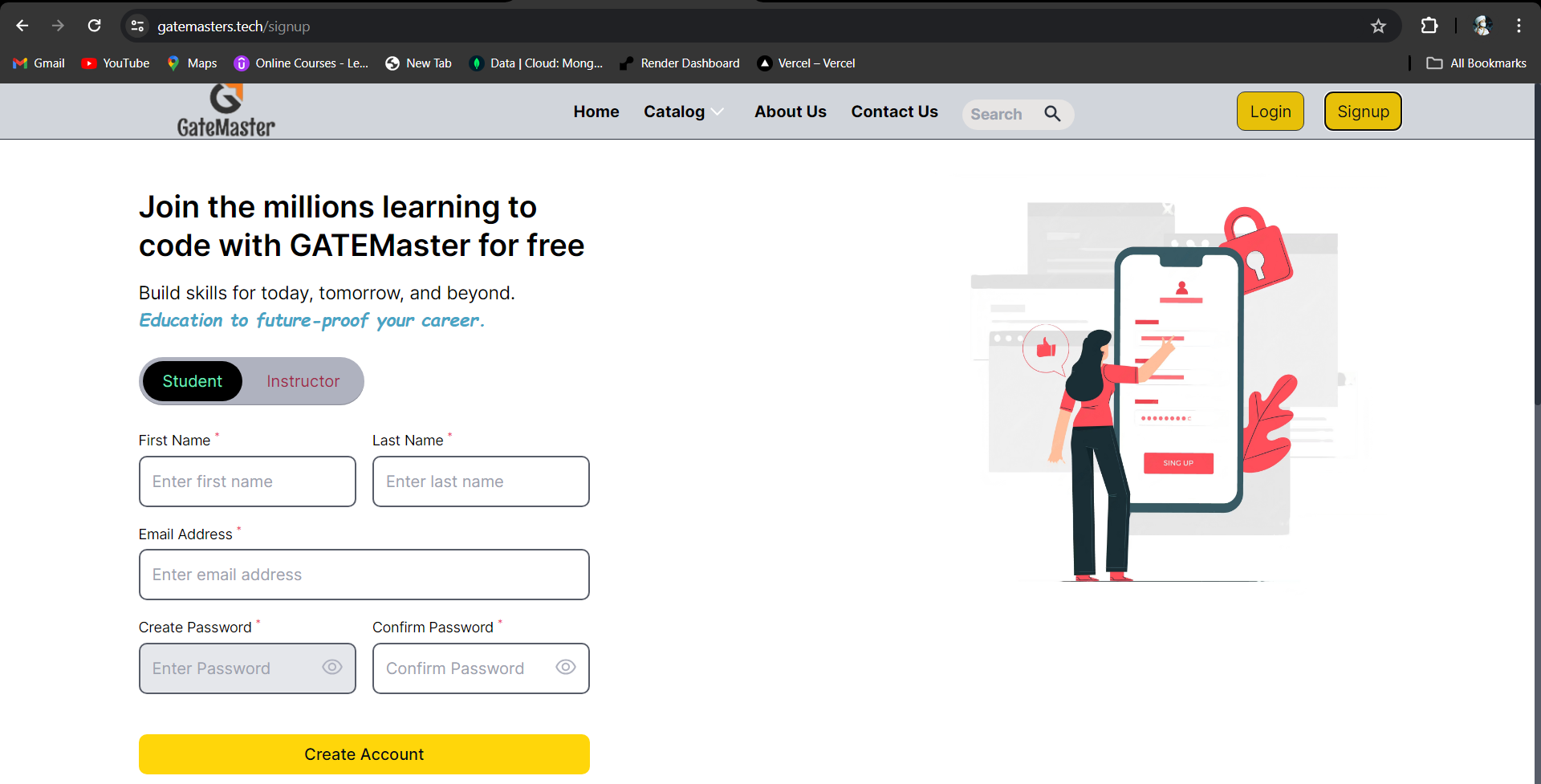Click the GateMaster logo

(226, 112)
